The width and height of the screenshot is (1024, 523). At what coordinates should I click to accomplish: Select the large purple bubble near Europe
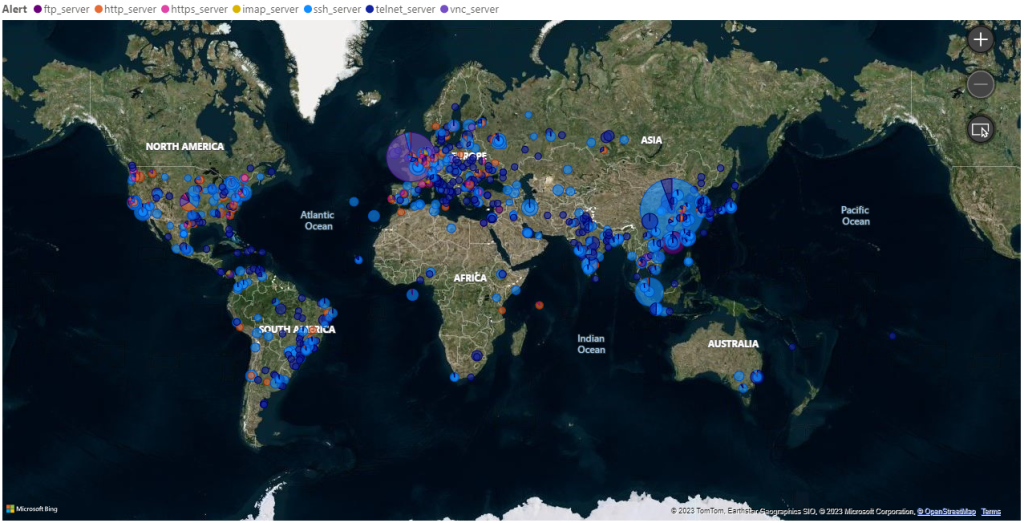tap(410, 157)
